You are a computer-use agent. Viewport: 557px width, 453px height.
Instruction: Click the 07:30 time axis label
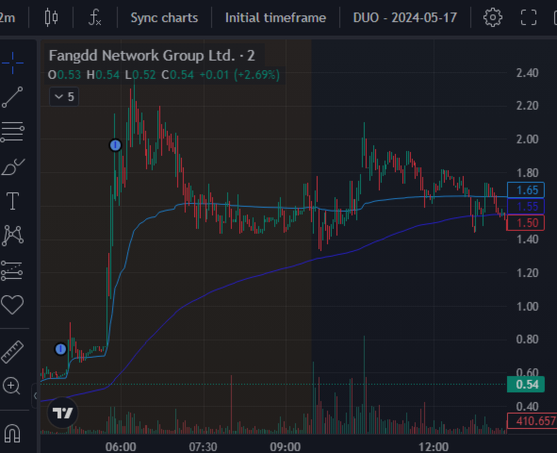click(x=203, y=446)
